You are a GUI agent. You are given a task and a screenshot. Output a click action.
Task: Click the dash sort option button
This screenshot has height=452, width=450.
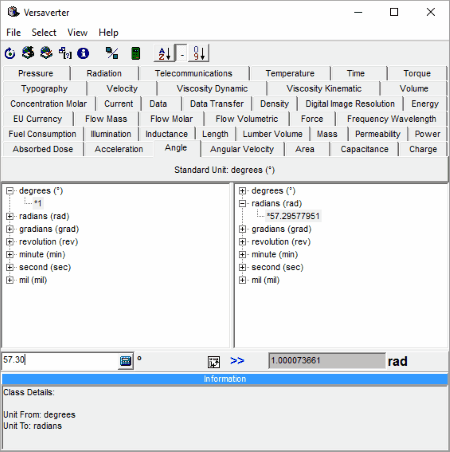(x=182, y=53)
